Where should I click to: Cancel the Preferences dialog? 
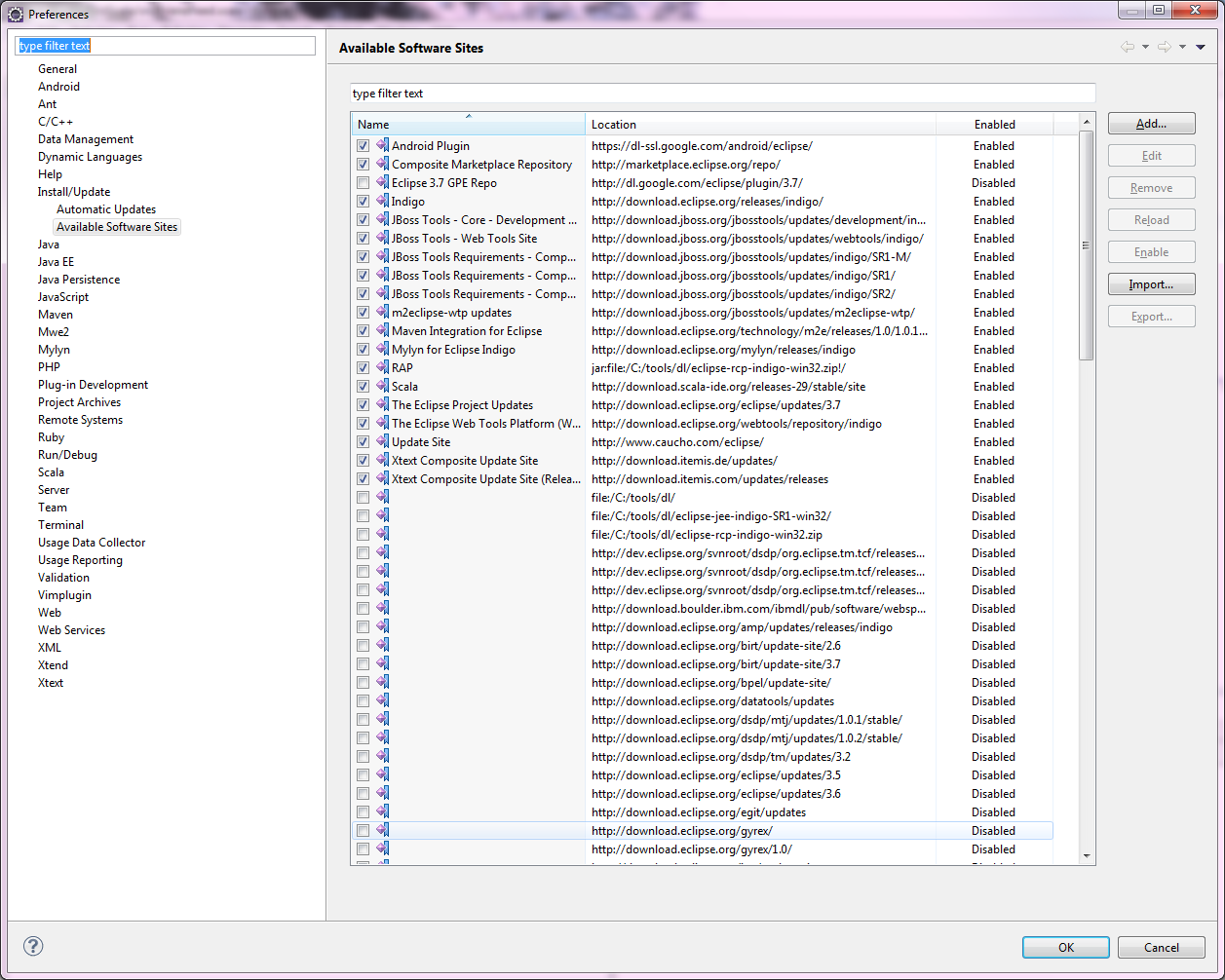tap(1162, 947)
